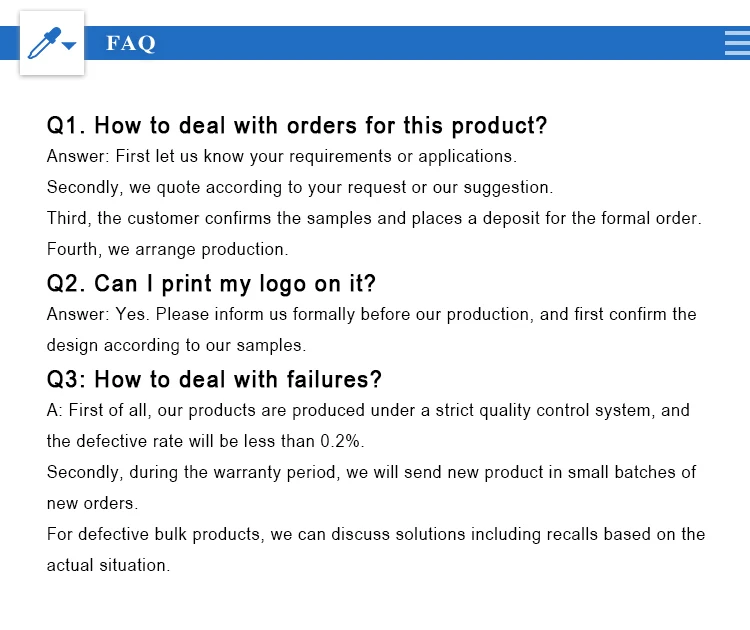Click the 'Secondly, we quote' answer line
The height and width of the screenshot is (630, 750).
(x=300, y=188)
